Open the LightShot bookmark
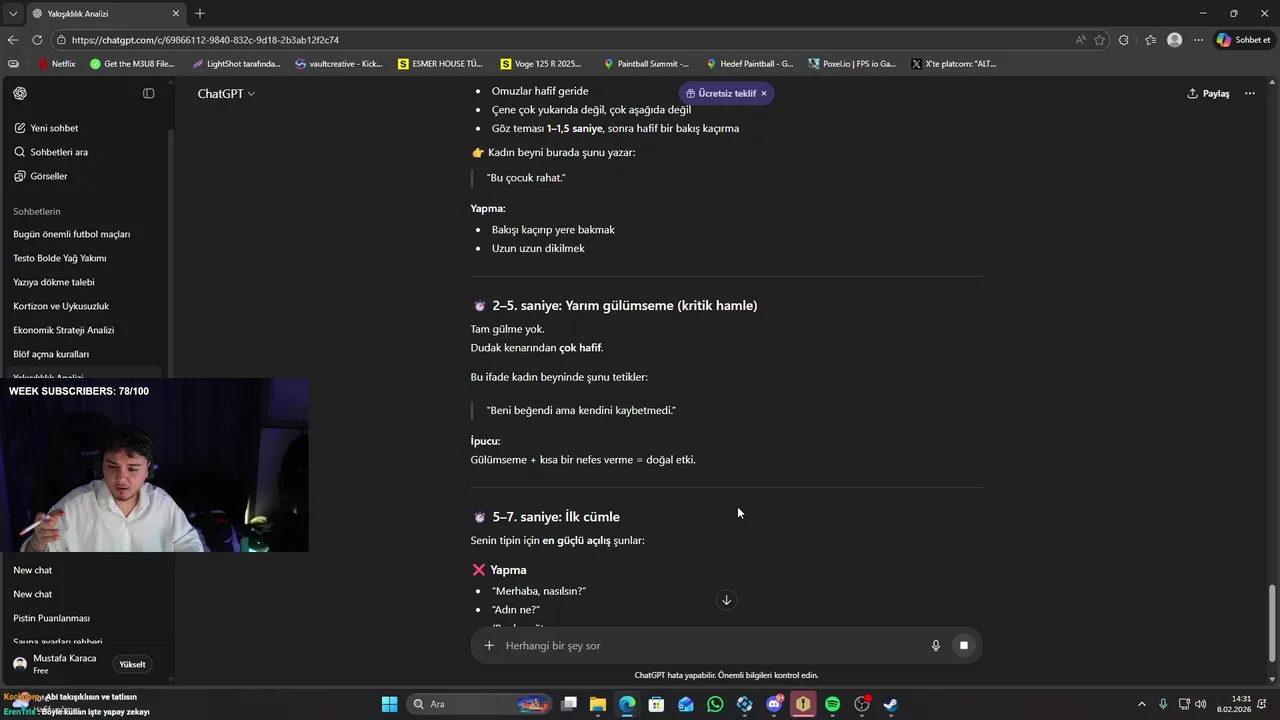This screenshot has width=1280, height=720. pyautogui.click(x=236, y=64)
